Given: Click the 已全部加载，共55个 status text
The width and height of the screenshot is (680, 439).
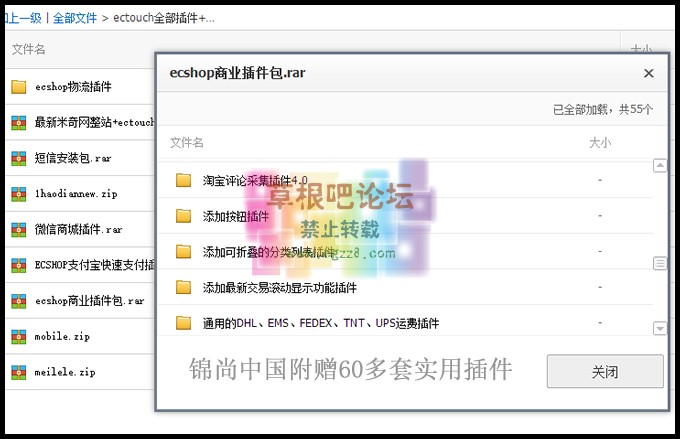Looking at the screenshot, I should [x=603, y=109].
